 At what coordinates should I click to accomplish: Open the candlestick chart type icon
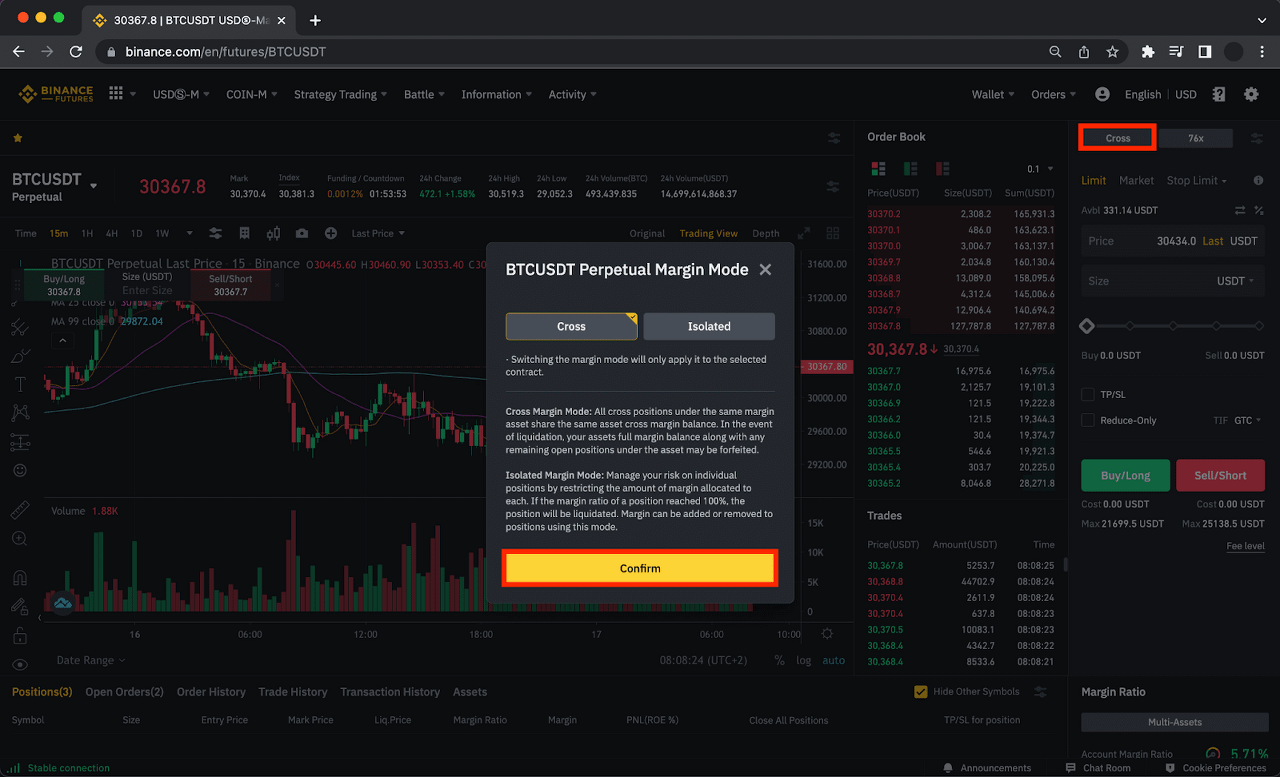coord(273,233)
